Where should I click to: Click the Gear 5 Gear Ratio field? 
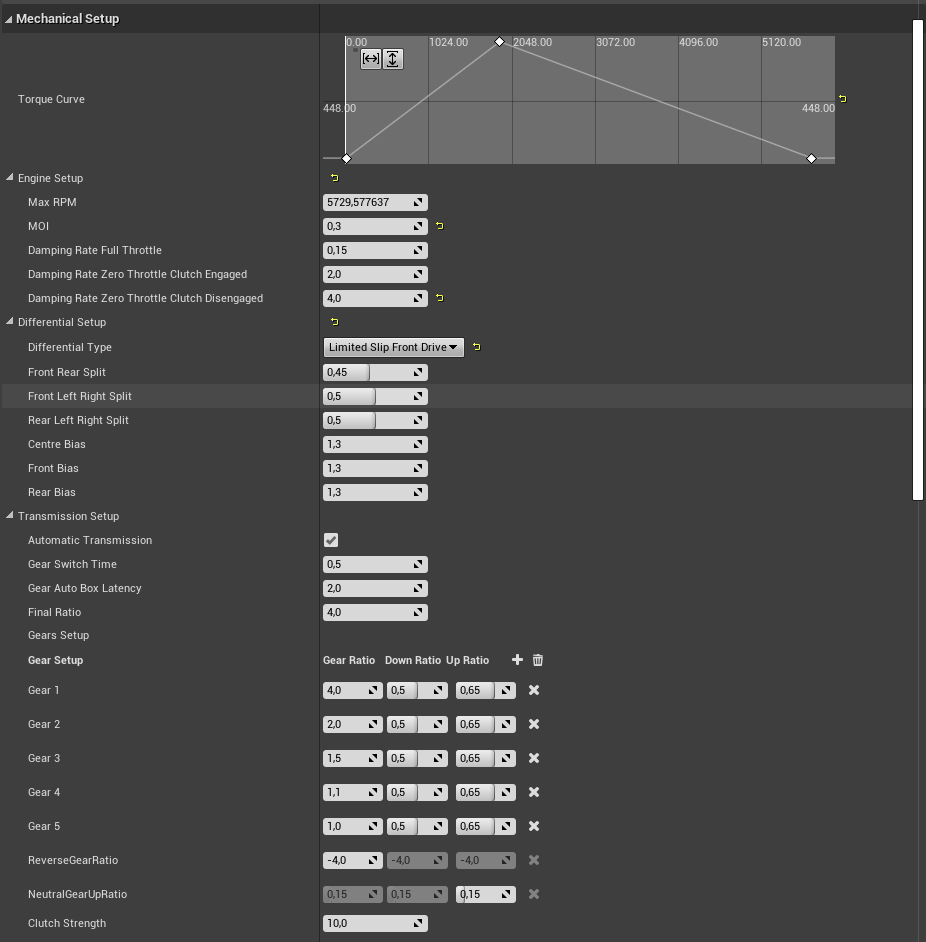click(x=353, y=826)
